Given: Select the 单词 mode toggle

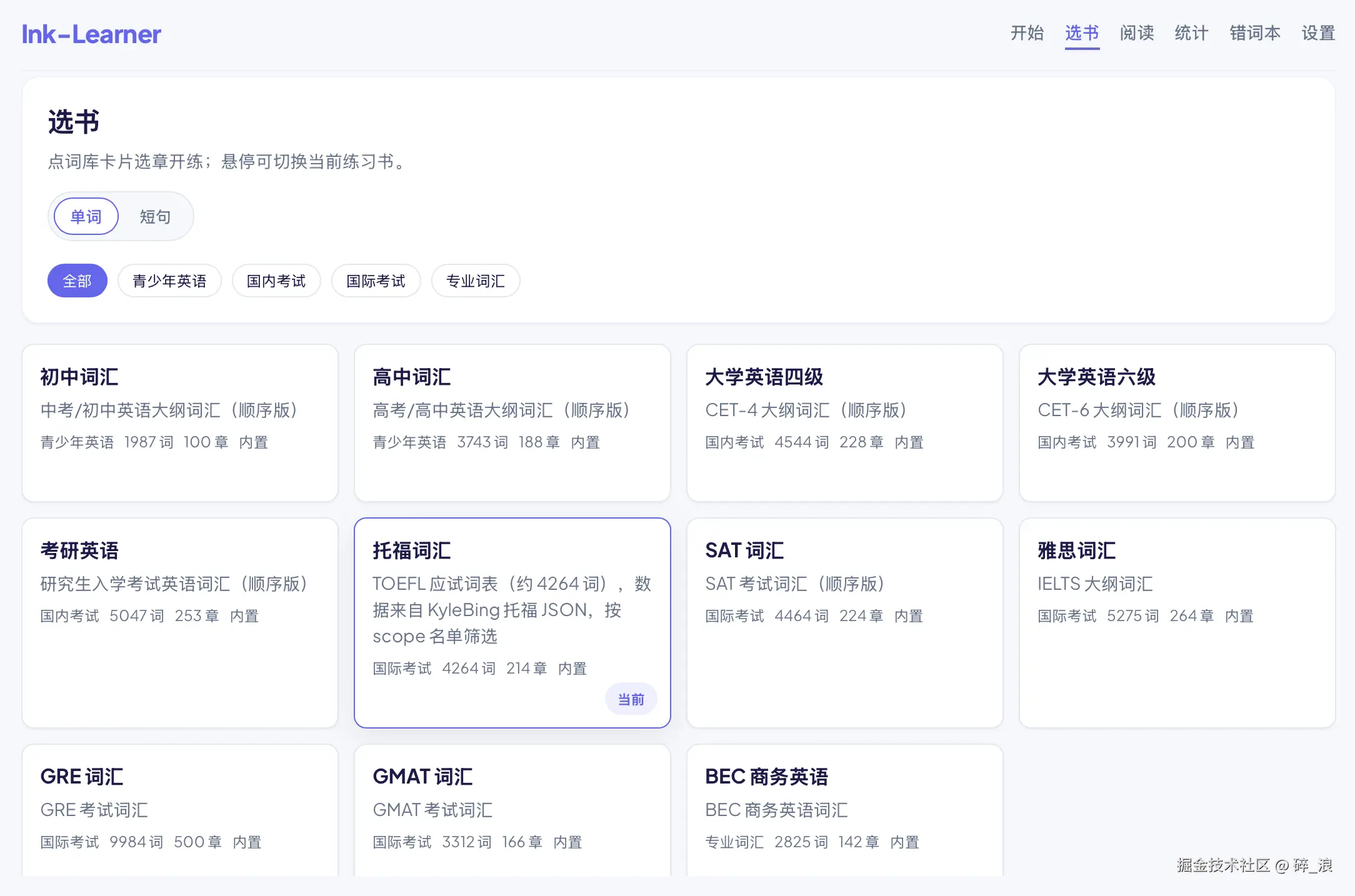Looking at the screenshot, I should click(x=86, y=216).
